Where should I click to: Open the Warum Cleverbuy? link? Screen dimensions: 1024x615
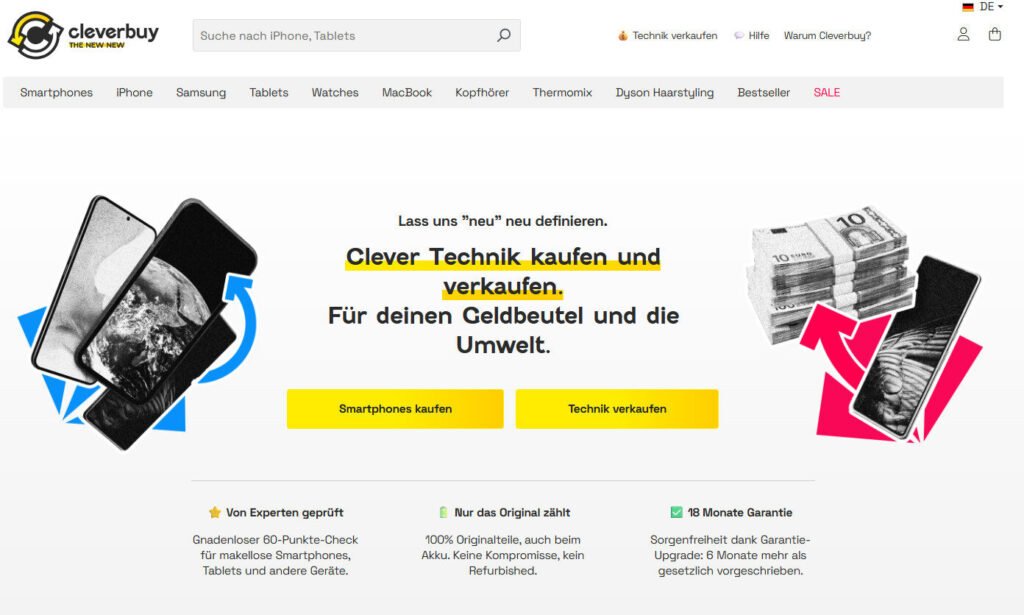pos(827,36)
